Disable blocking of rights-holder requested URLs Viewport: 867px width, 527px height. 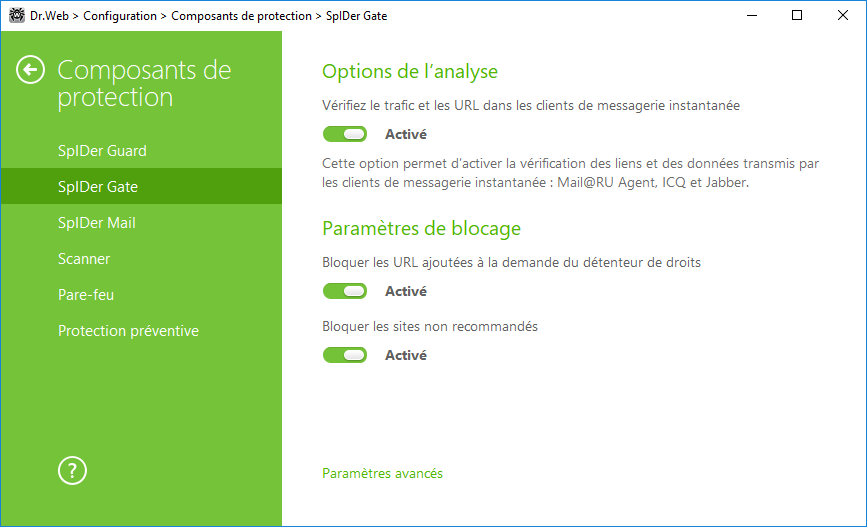click(x=345, y=291)
